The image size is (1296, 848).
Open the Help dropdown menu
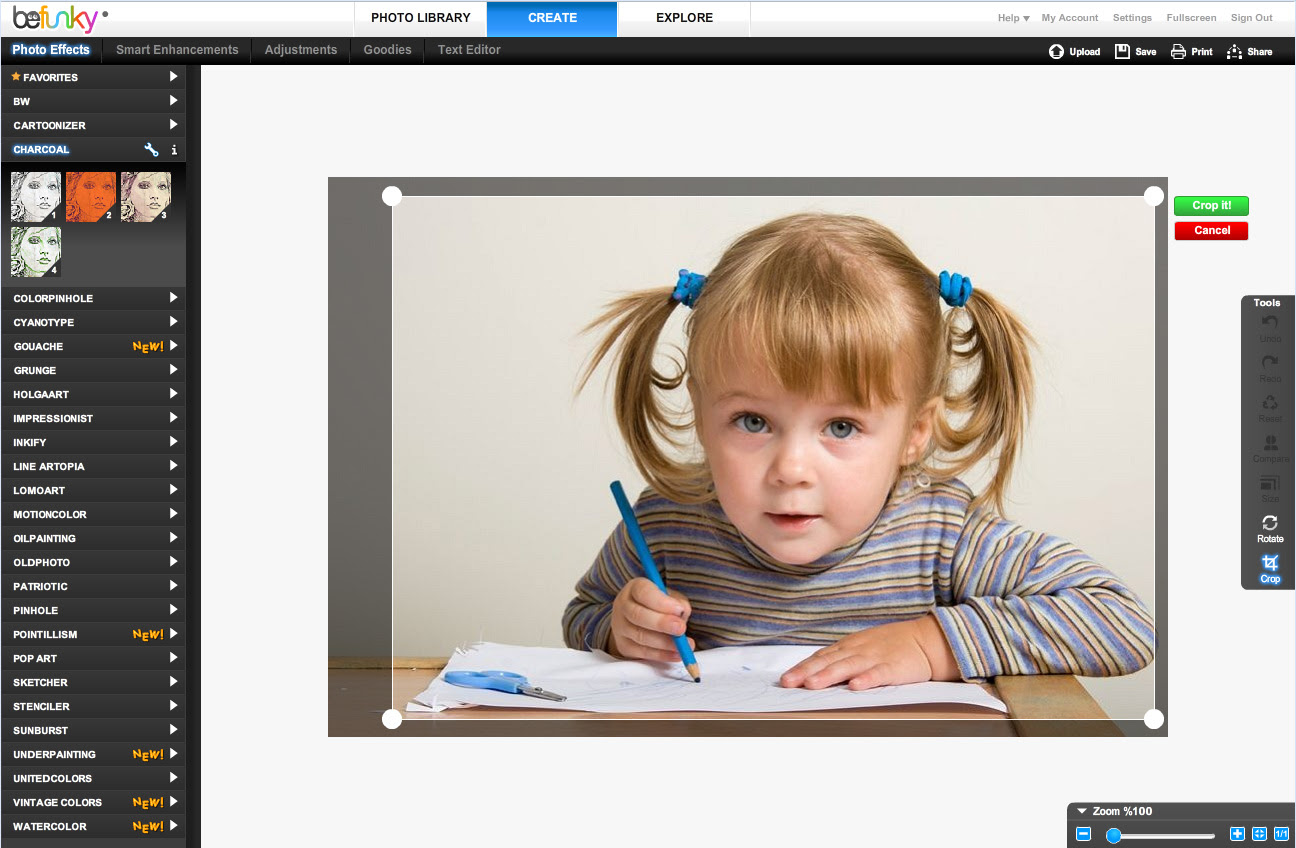click(1013, 18)
